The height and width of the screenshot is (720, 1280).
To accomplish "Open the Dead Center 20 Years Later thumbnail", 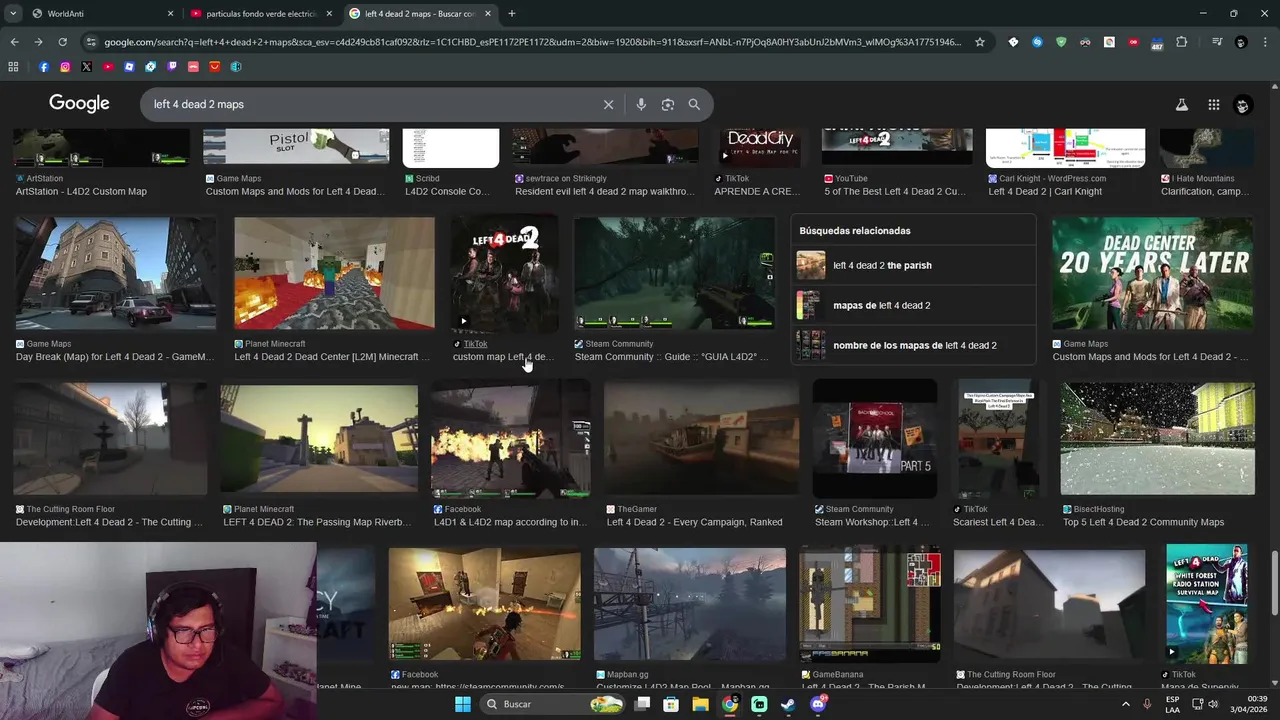I will click(x=1152, y=273).
